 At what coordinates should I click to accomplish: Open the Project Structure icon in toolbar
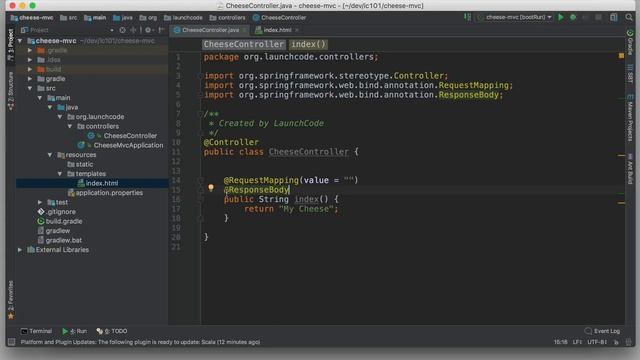click(x=613, y=17)
